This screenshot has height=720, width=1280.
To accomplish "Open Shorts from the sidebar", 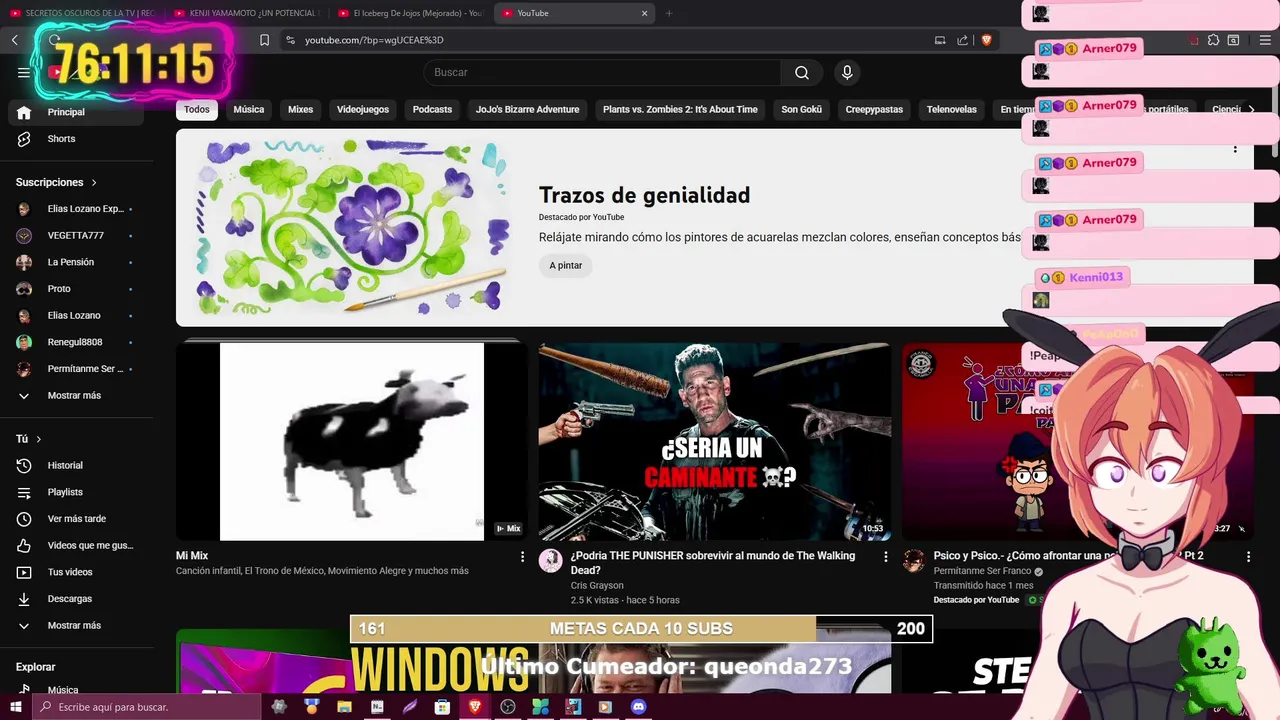I will pos(76,139).
